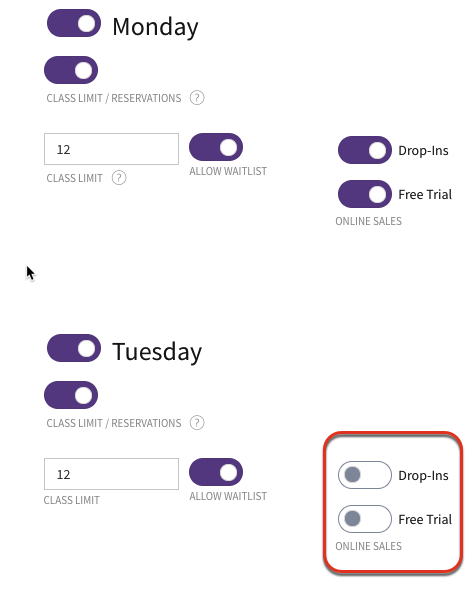Open help for Tuesday's Class Limit / Reservations
Image resolution: width=469 pixels, height=593 pixels.
[x=197, y=423]
